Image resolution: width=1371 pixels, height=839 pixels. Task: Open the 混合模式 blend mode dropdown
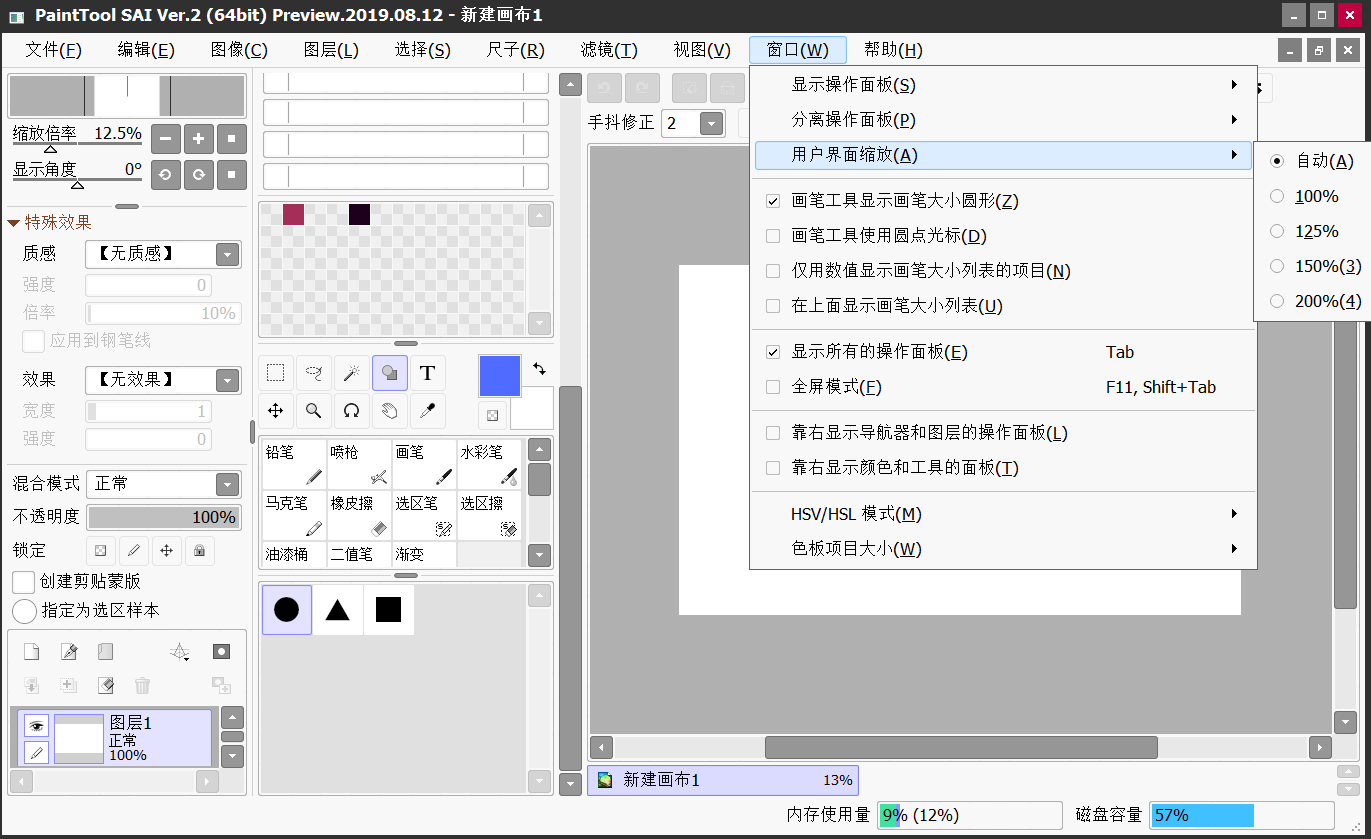228,485
